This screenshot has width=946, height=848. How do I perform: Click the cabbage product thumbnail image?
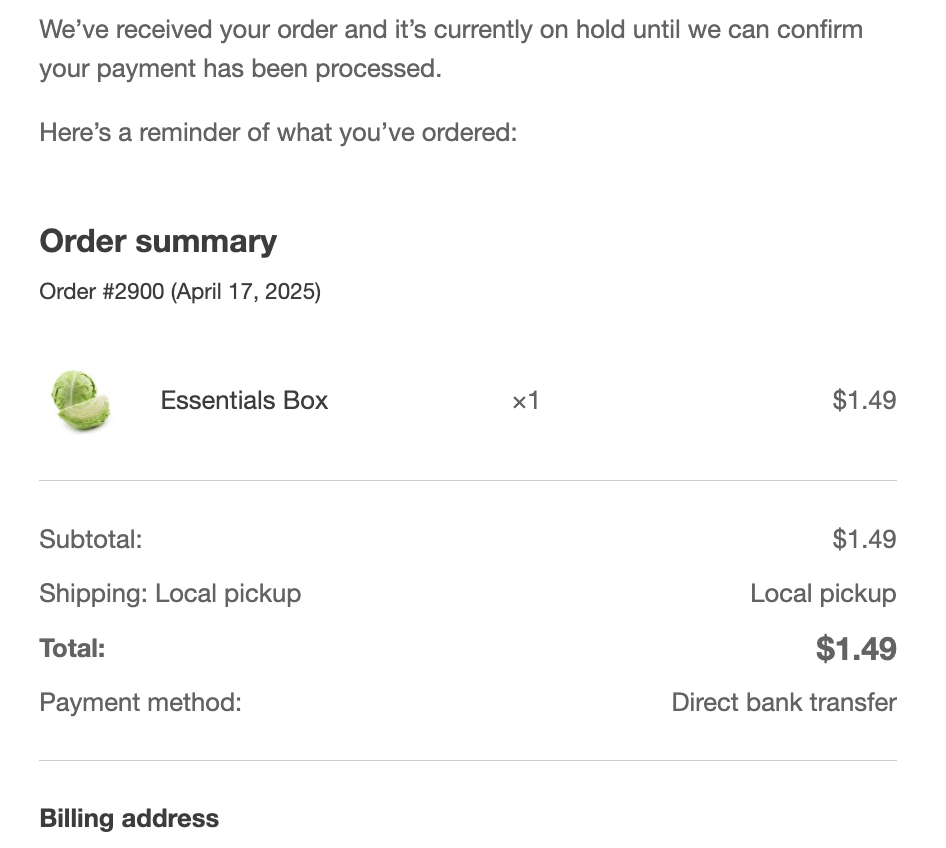coord(81,400)
